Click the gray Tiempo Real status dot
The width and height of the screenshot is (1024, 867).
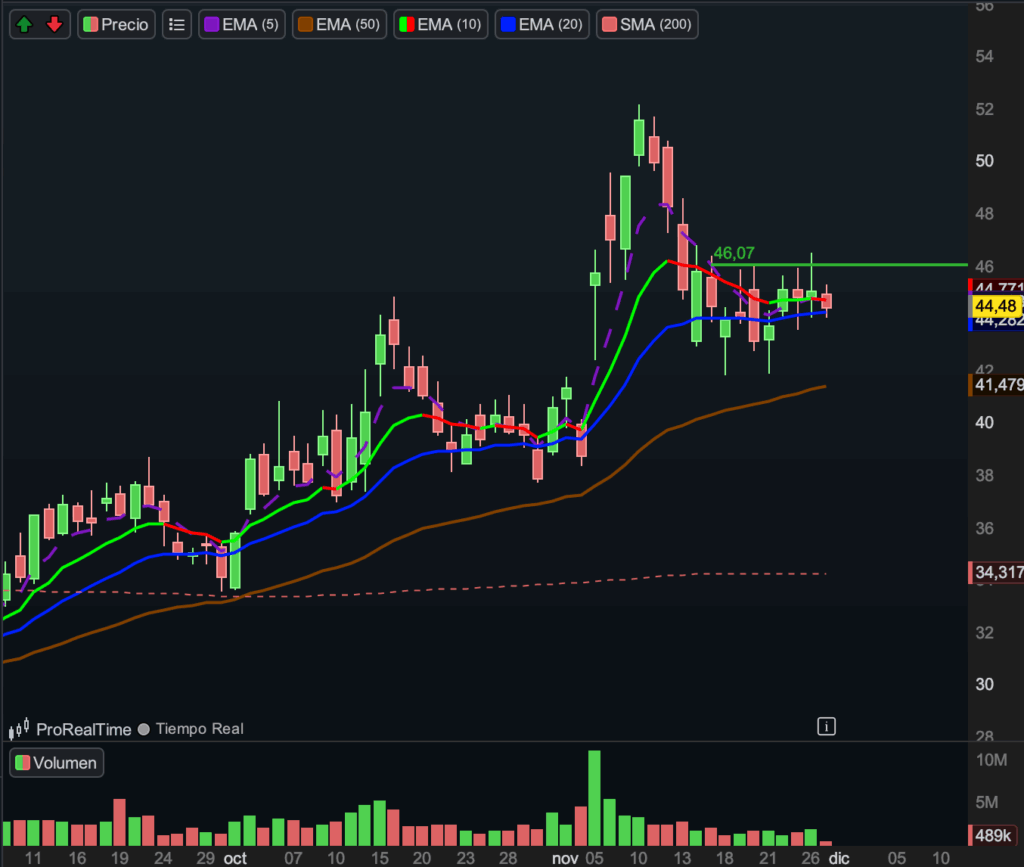coord(144,729)
